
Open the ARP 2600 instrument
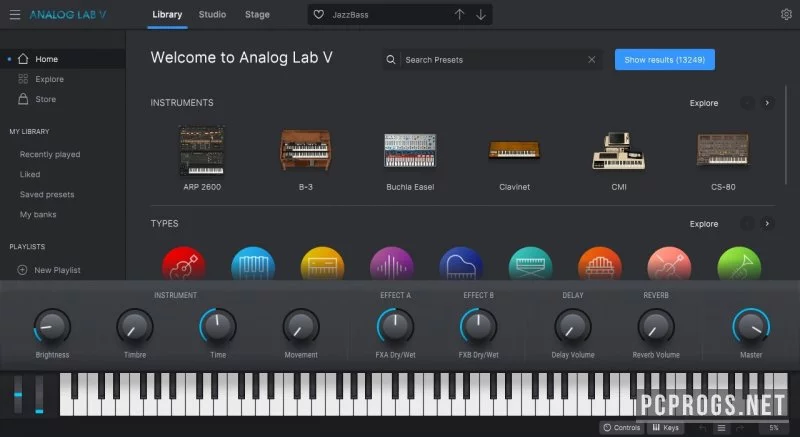pos(202,158)
